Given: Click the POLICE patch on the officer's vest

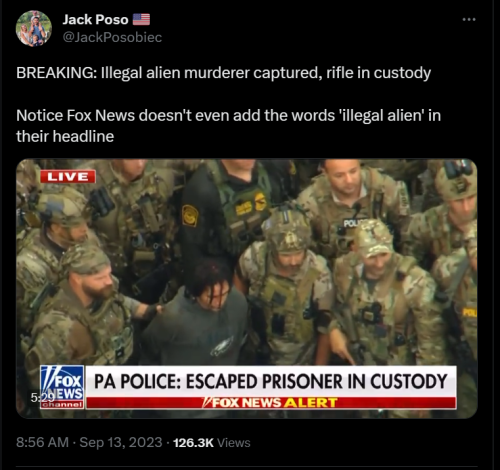Looking at the screenshot, I should point(353,223).
